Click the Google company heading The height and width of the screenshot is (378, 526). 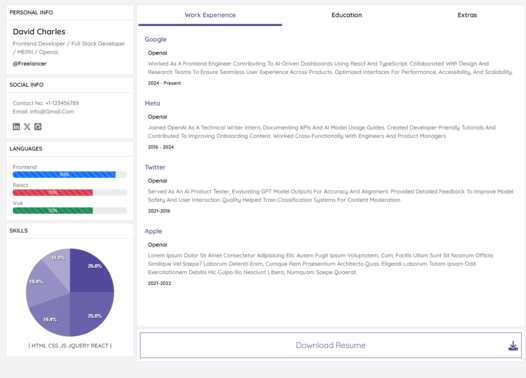155,39
